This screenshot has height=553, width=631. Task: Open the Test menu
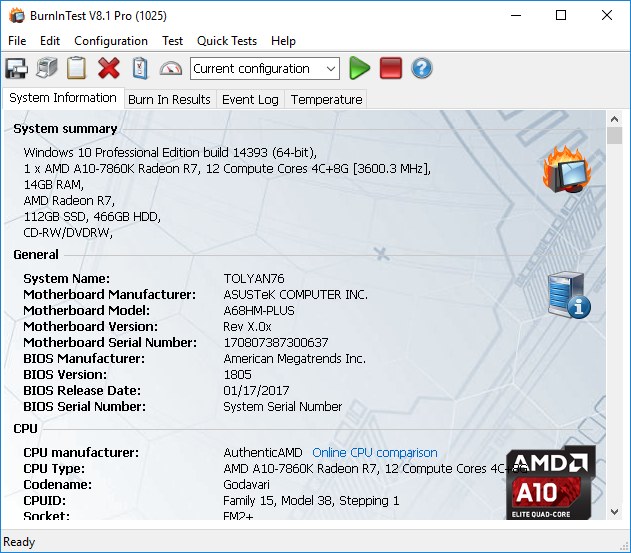tap(173, 41)
